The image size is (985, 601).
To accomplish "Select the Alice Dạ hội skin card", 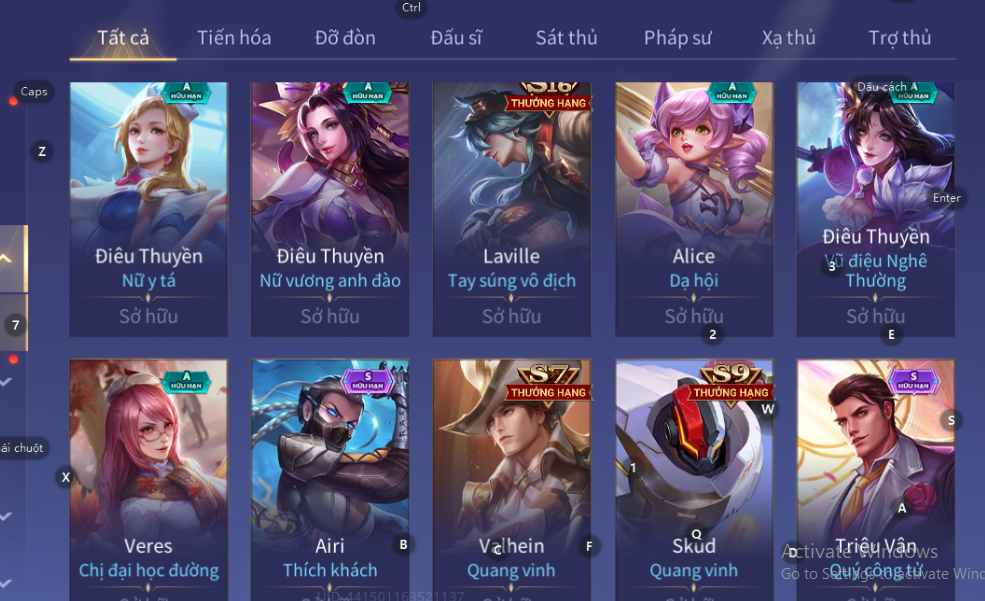I will click(694, 209).
